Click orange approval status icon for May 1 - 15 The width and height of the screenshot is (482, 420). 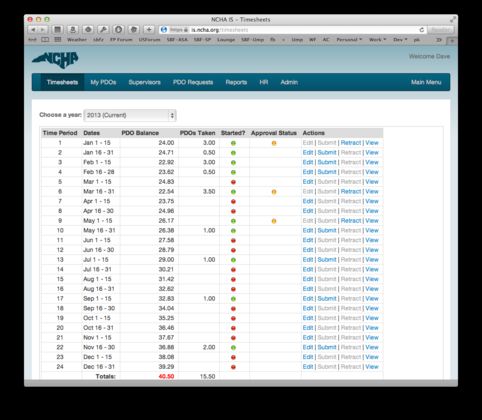click(274, 221)
